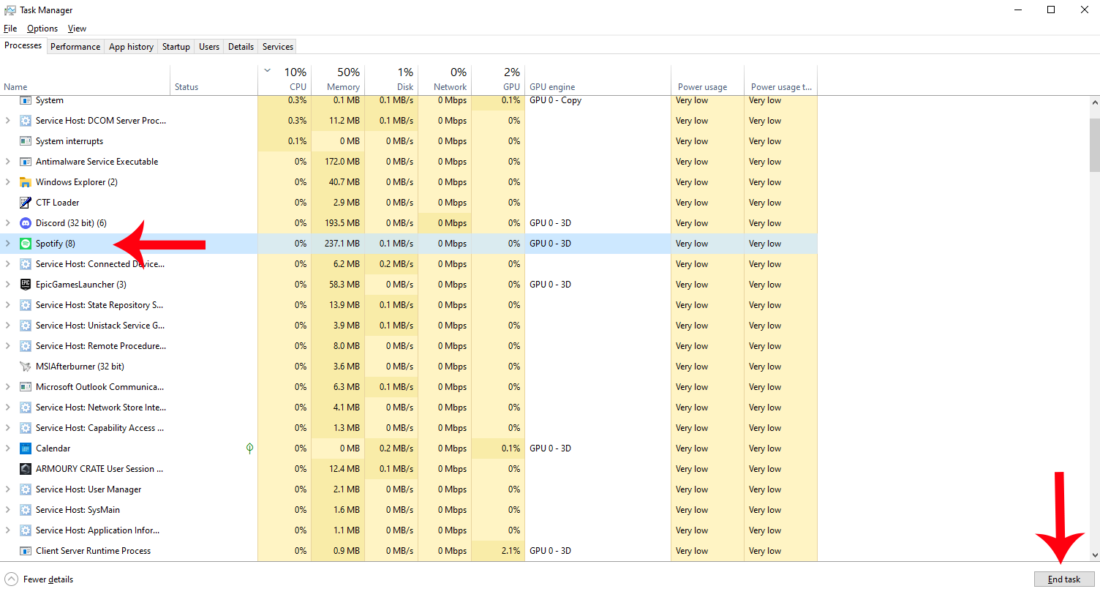Expand the Spotify (8) process group

(x=8, y=243)
